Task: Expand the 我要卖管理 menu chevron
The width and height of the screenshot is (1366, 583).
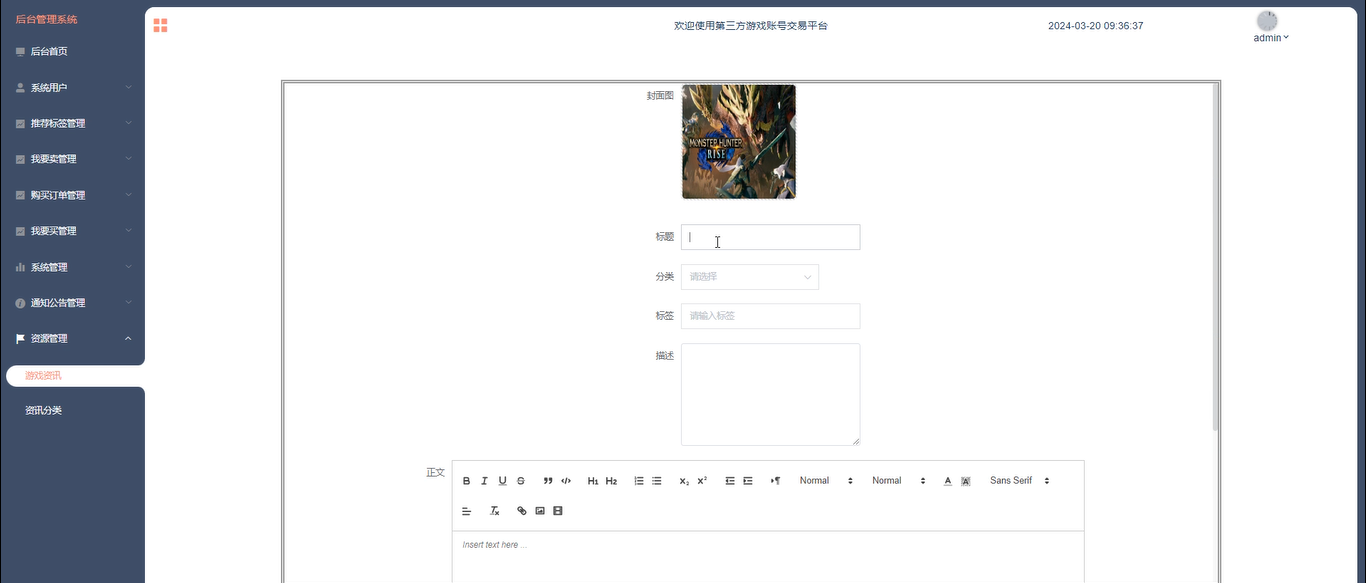Action: (x=128, y=159)
